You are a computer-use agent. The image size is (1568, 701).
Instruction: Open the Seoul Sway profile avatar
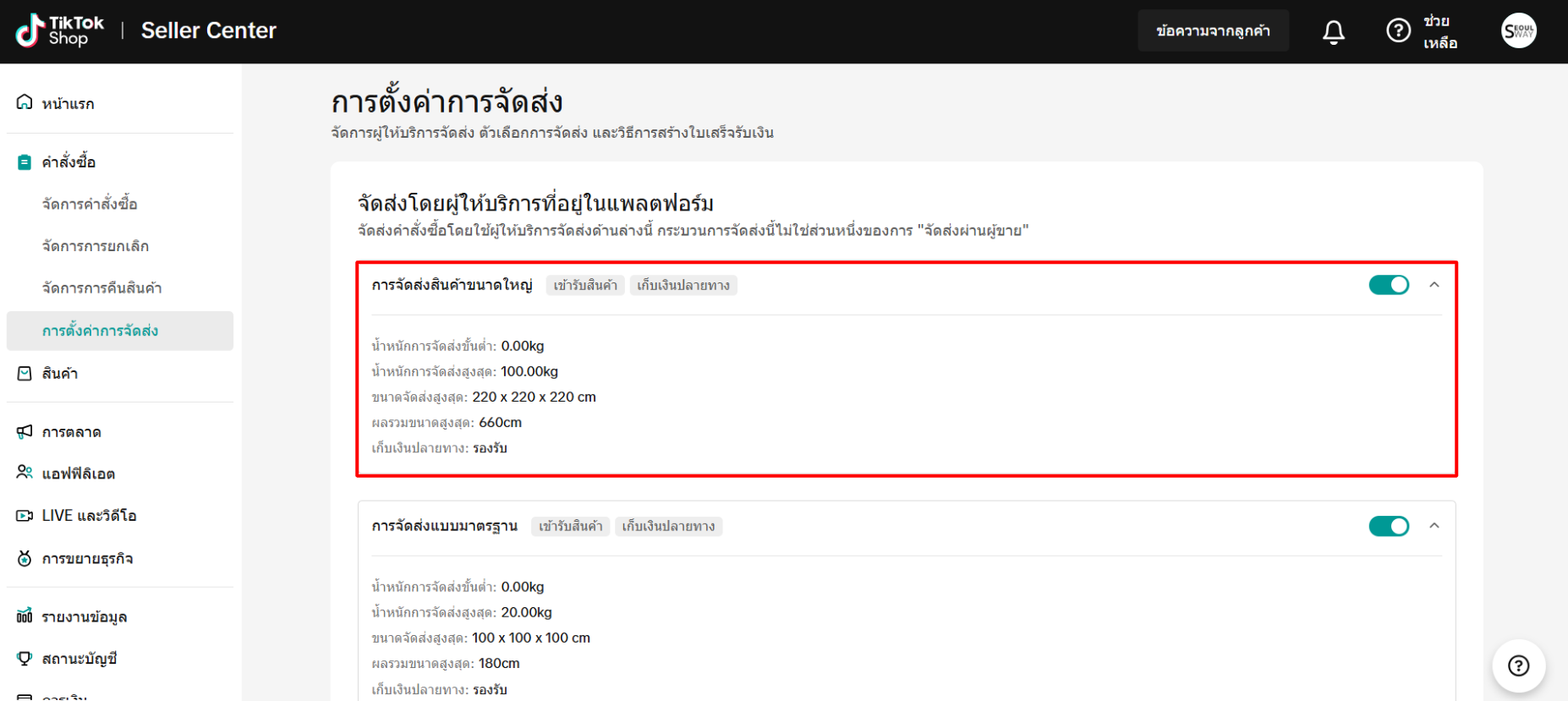coord(1518,31)
